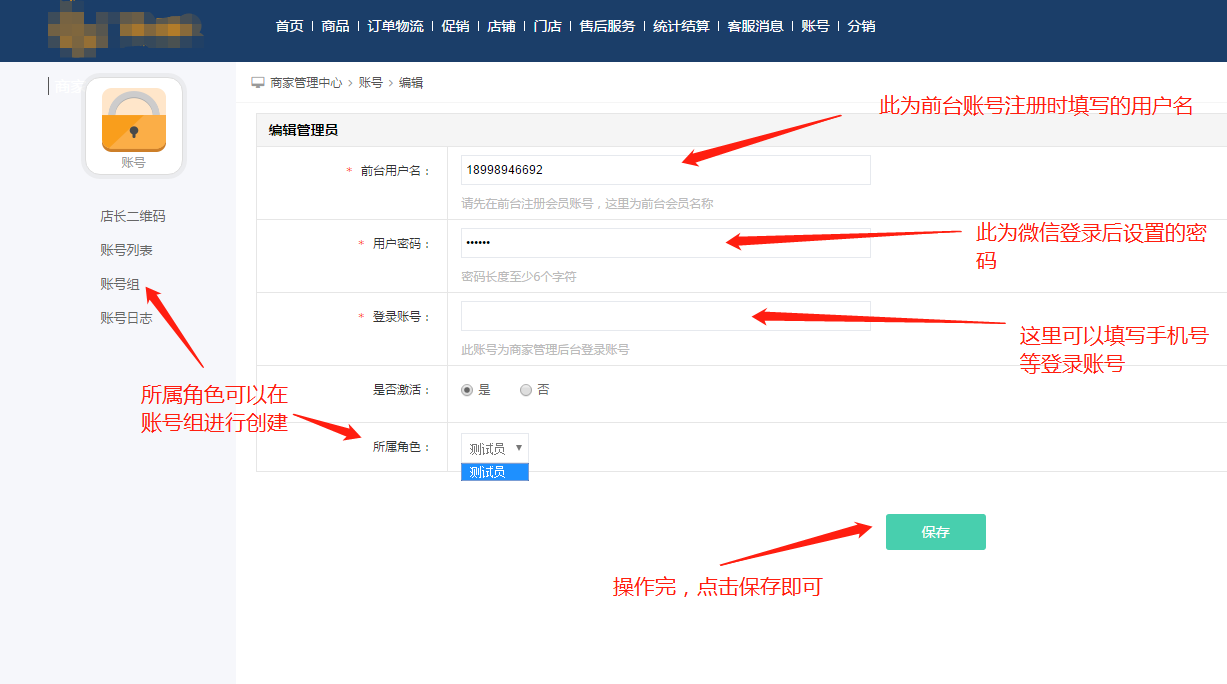Open the 促销 section

pyautogui.click(x=455, y=26)
